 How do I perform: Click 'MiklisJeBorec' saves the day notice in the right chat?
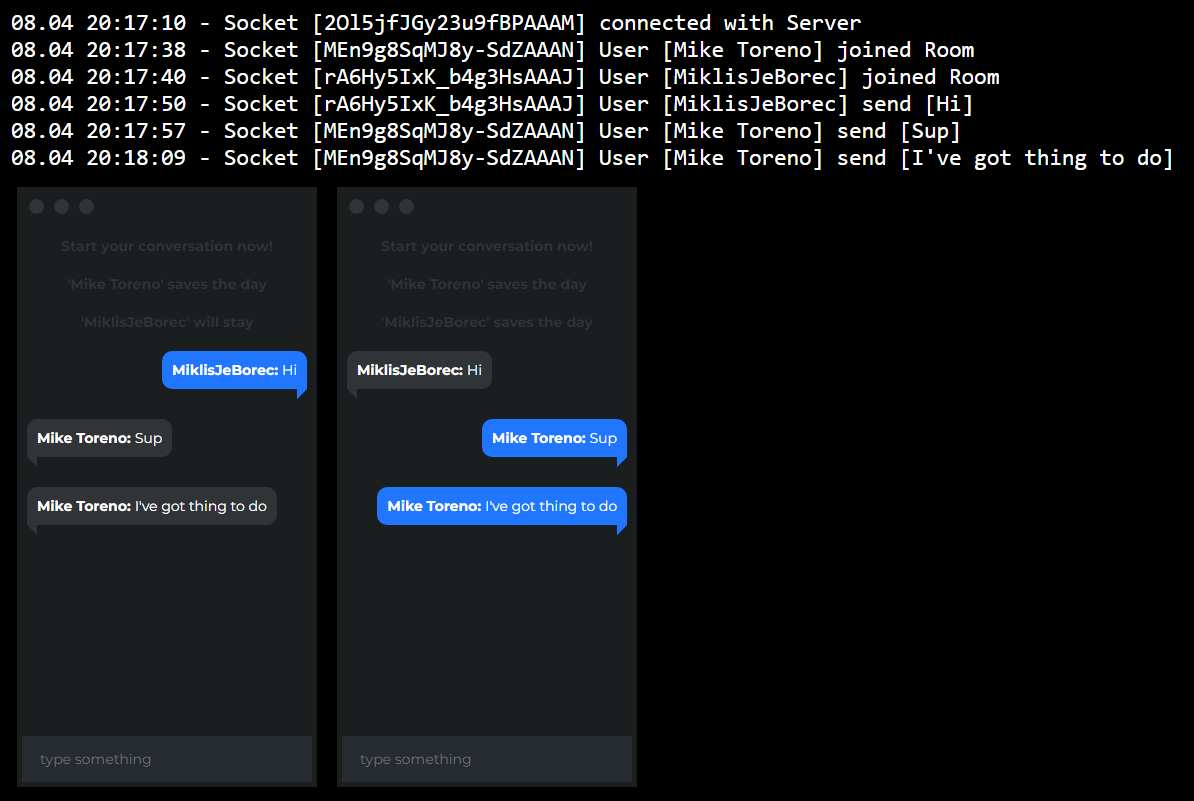click(487, 322)
